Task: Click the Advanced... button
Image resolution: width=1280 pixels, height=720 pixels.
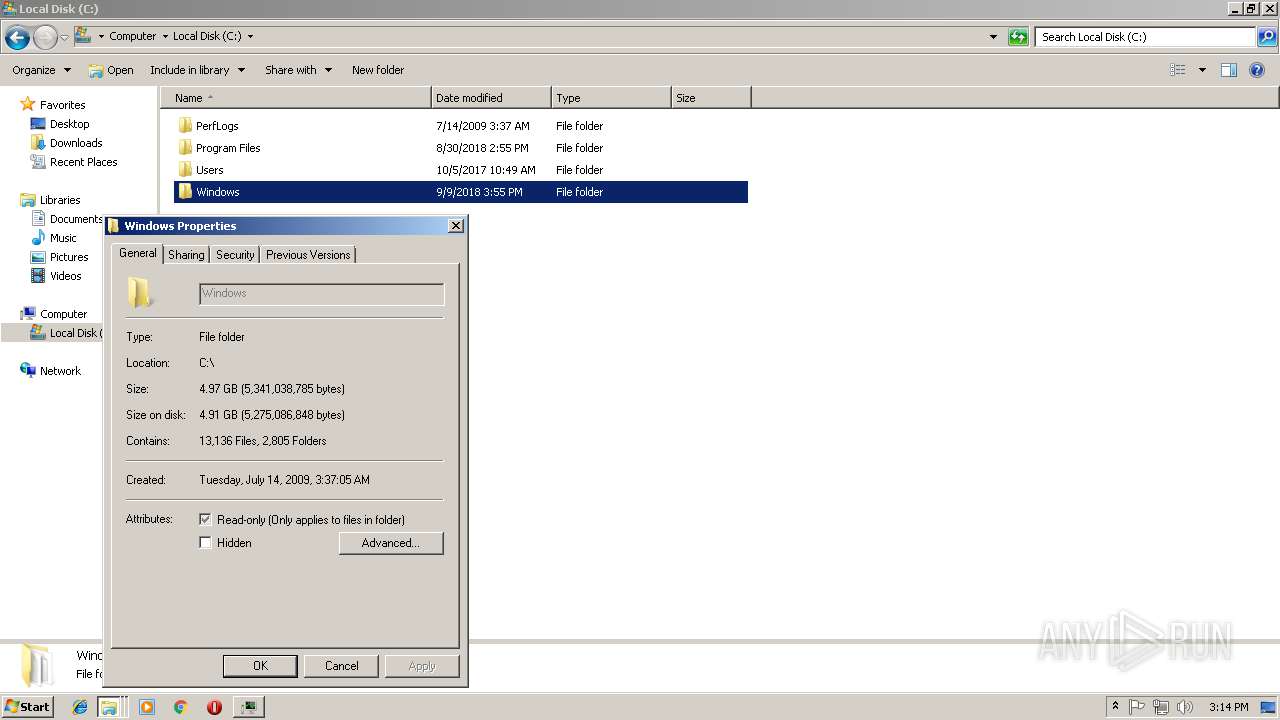Action: (x=391, y=543)
